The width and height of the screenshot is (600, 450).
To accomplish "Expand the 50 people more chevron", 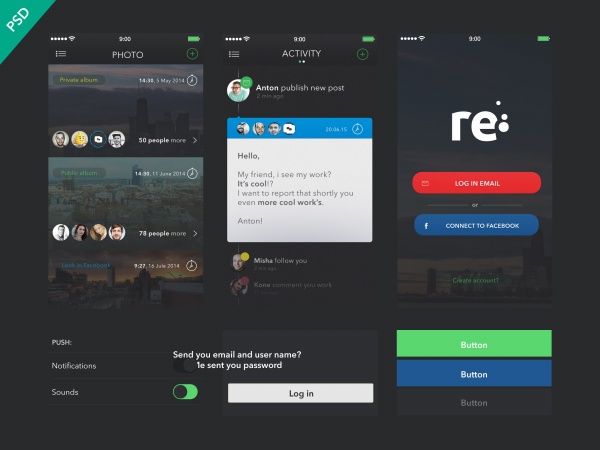I will [x=195, y=140].
